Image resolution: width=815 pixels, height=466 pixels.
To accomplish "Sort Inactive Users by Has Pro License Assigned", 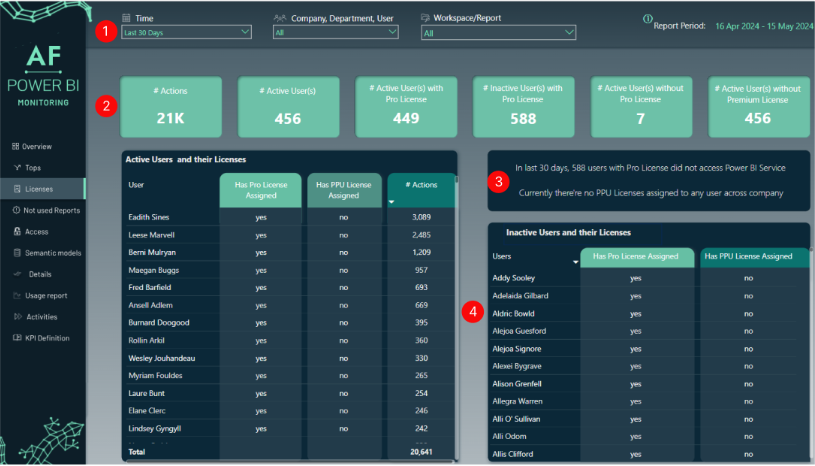I will (x=637, y=257).
